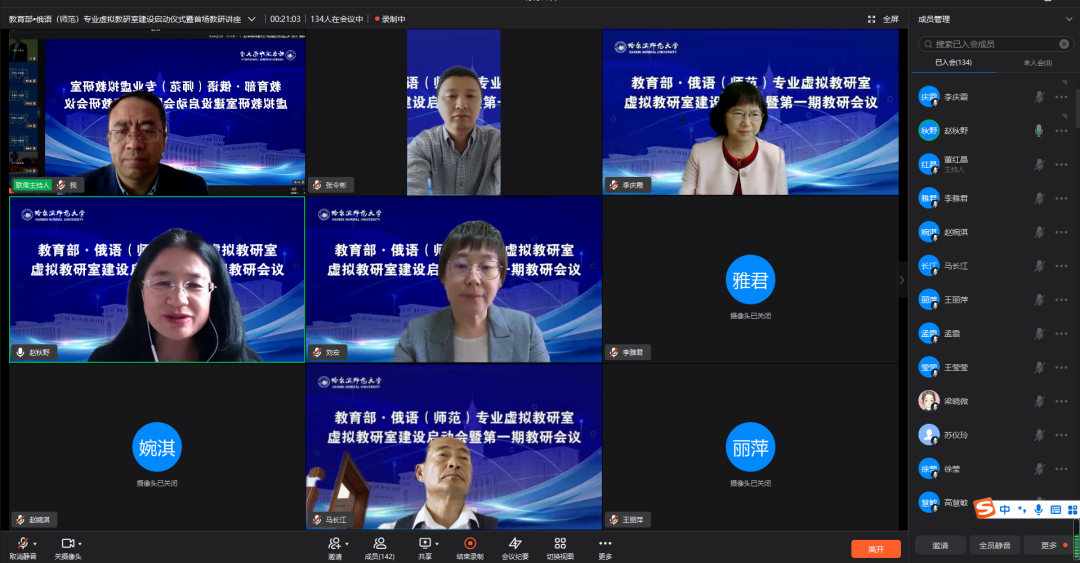This screenshot has width=1080, height=563.
Task: Switch to the 未入会(8) tab
Action: 1037,63
